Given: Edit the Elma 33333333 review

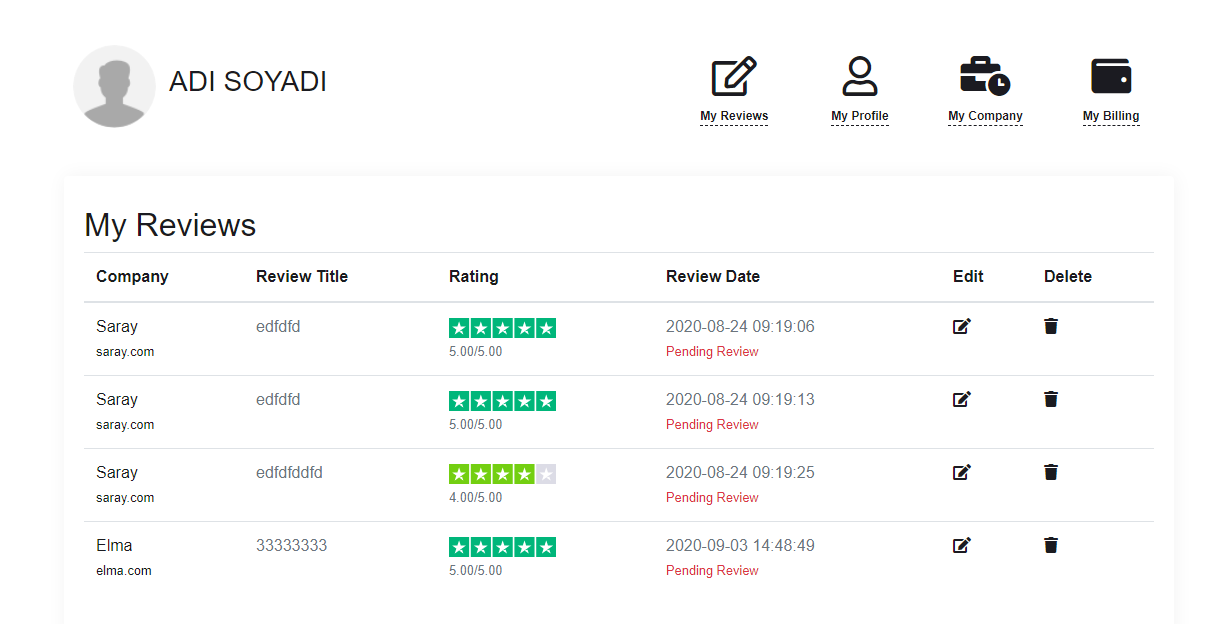Looking at the screenshot, I should tap(962, 545).
